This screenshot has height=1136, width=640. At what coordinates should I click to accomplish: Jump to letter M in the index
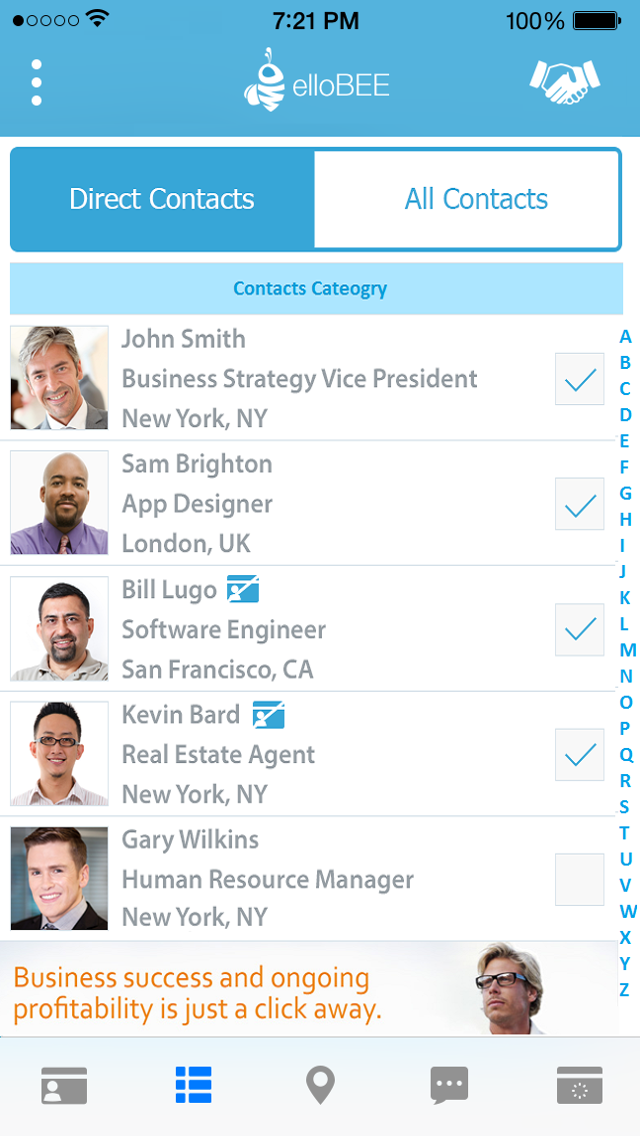(x=627, y=650)
